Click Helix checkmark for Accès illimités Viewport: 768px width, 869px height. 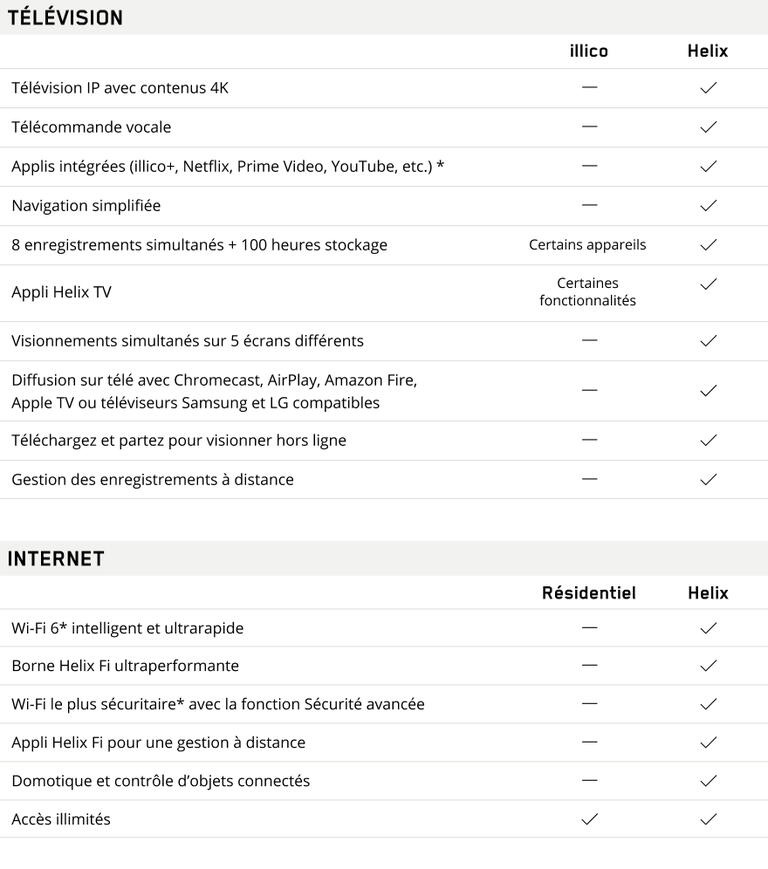pos(708,819)
